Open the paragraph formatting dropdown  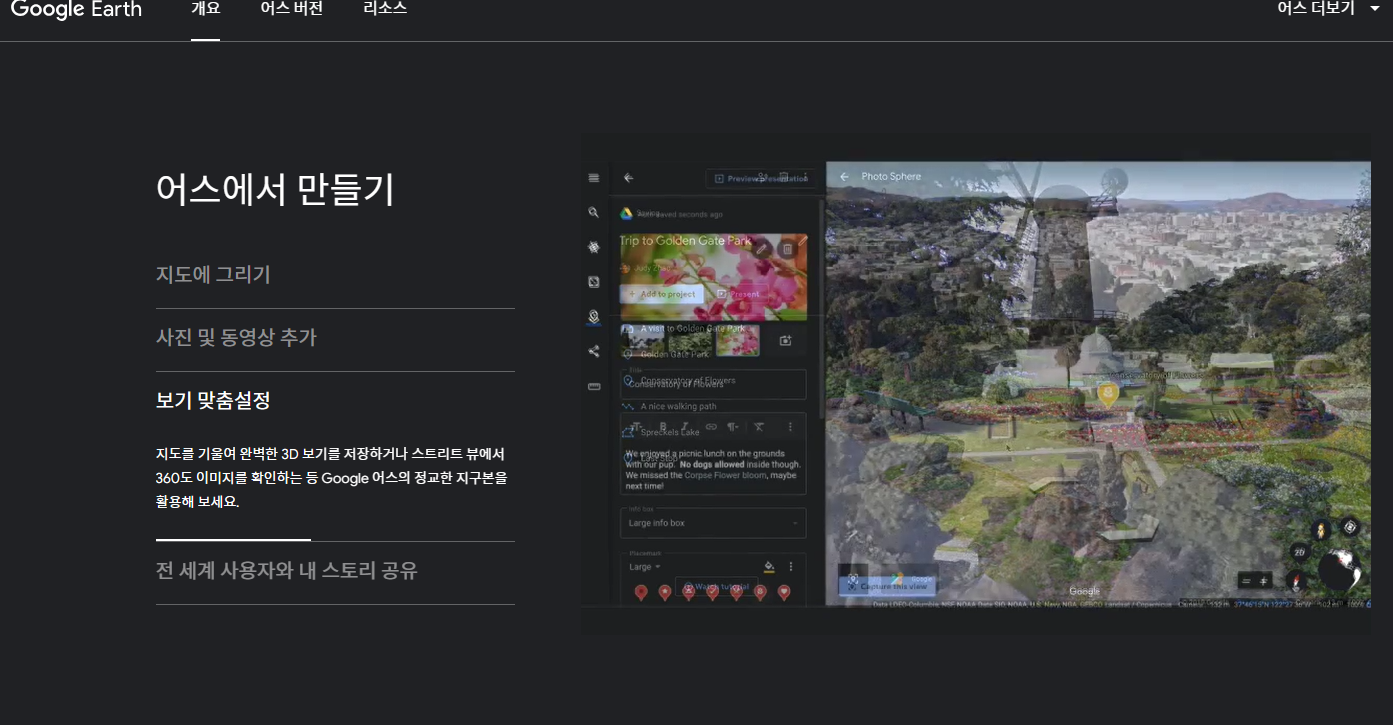tap(735, 427)
